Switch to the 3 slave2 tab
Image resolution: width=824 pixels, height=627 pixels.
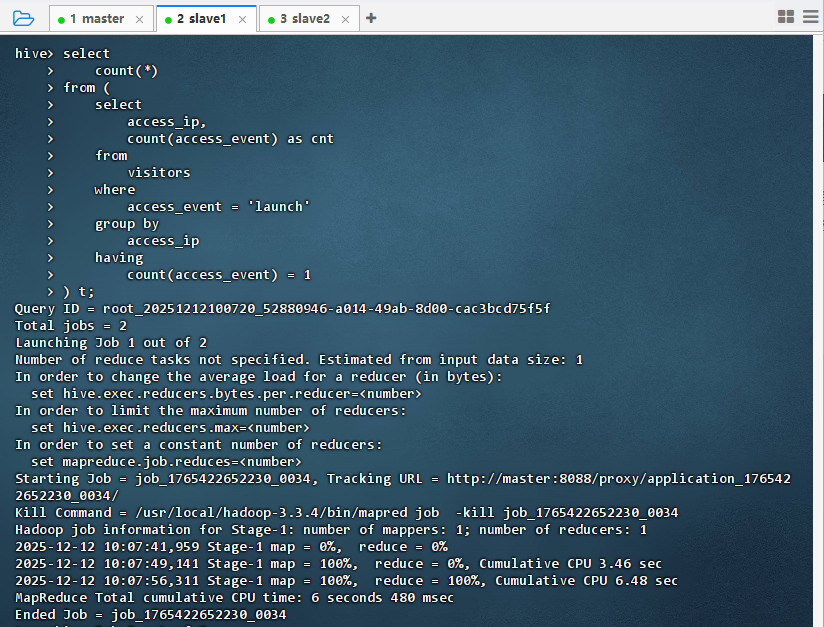click(x=309, y=19)
